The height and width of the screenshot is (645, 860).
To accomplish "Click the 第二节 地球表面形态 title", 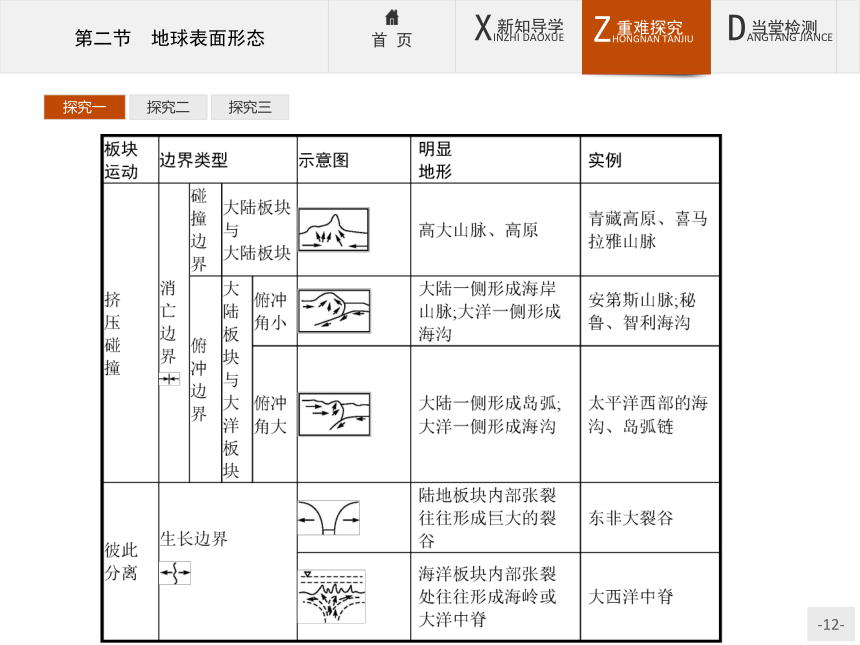I will 169,38.
